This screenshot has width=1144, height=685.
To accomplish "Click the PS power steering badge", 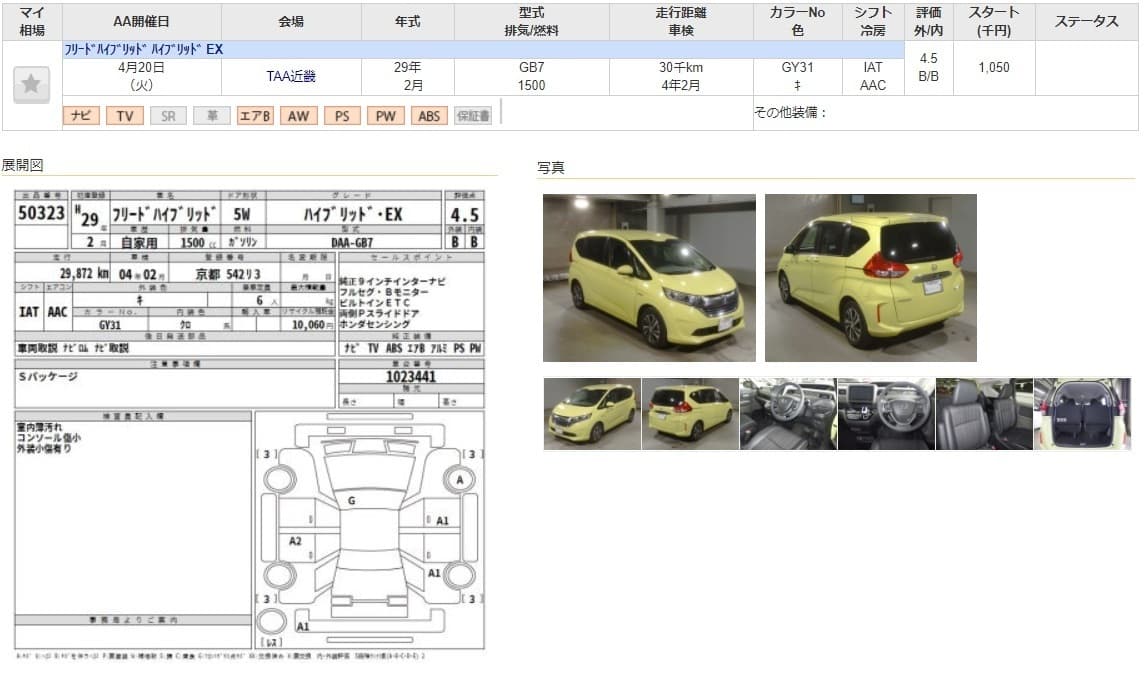I will click(x=342, y=116).
